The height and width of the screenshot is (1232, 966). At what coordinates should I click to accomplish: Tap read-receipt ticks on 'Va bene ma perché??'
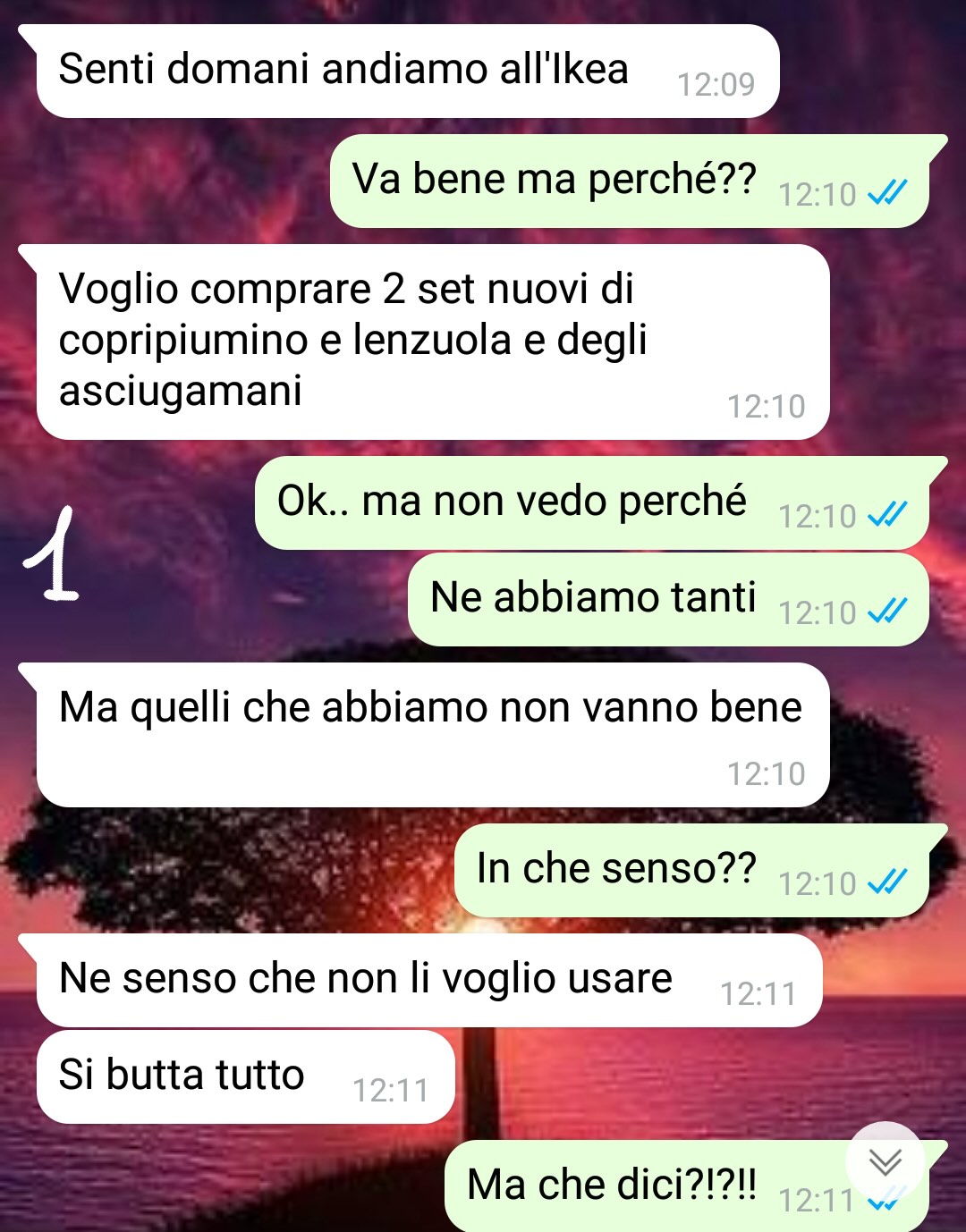tap(888, 192)
